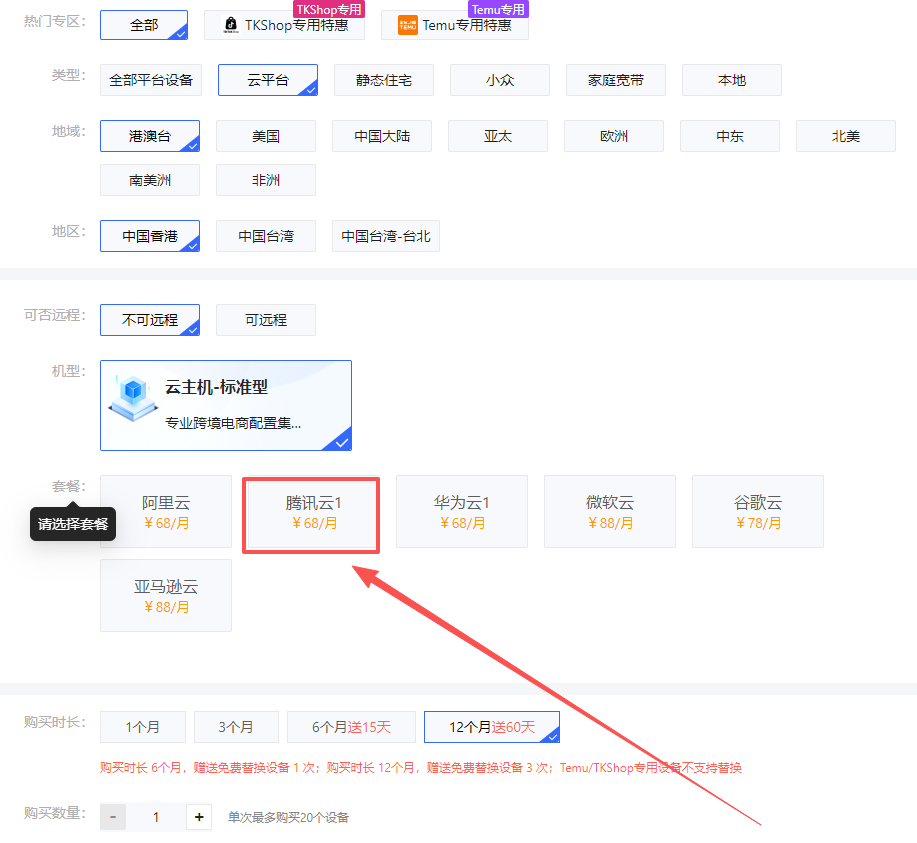This screenshot has width=917, height=843.
Task: Choose 家庭宽带 device type
Action: [615, 80]
